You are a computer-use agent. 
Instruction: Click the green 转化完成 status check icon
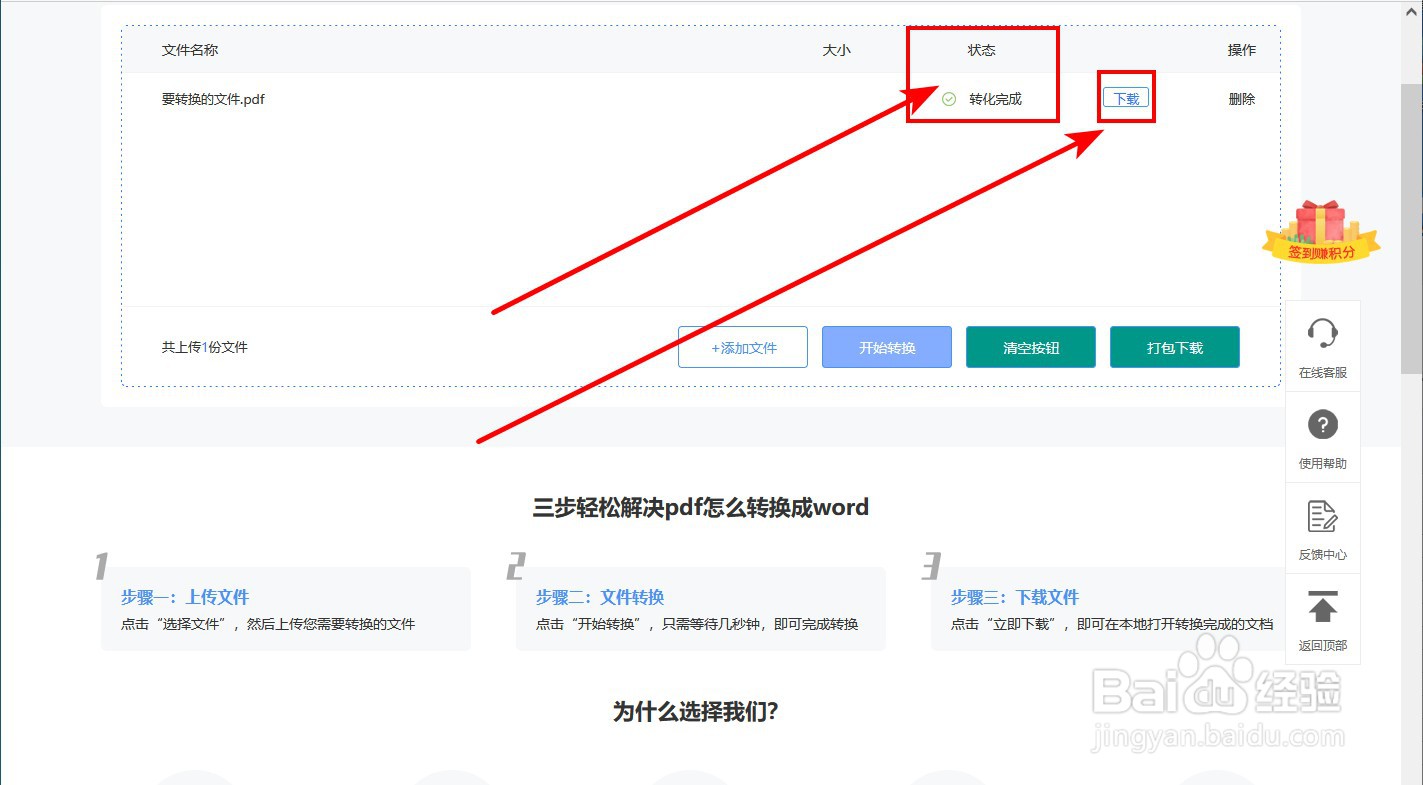[x=948, y=99]
